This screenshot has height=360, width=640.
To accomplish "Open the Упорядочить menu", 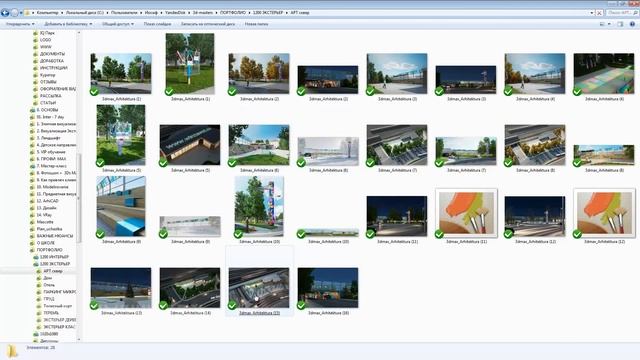I will (x=20, y=24).
